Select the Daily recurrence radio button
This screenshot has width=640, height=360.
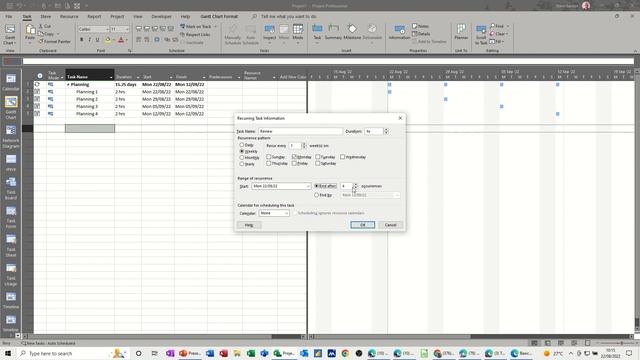click(x=242, y=145)
